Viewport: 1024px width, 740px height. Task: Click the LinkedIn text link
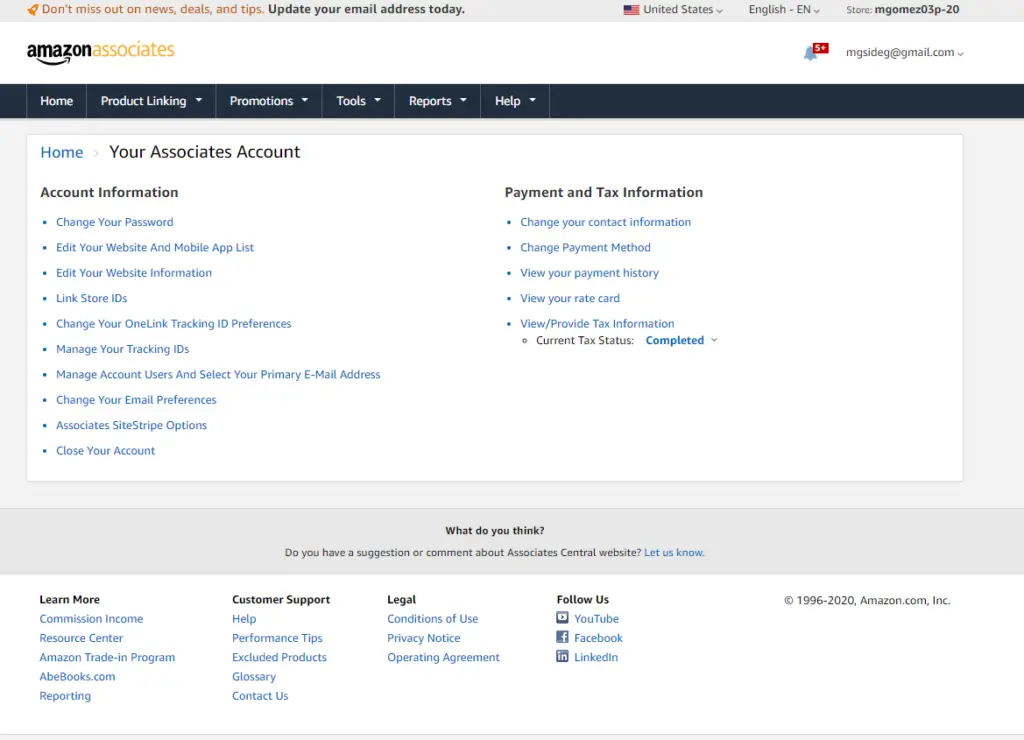pos(596,658)
